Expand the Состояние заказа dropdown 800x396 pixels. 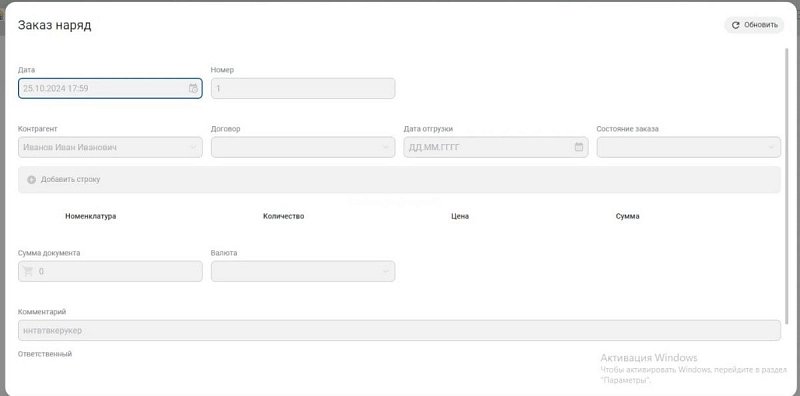click(x=688, y=147)
